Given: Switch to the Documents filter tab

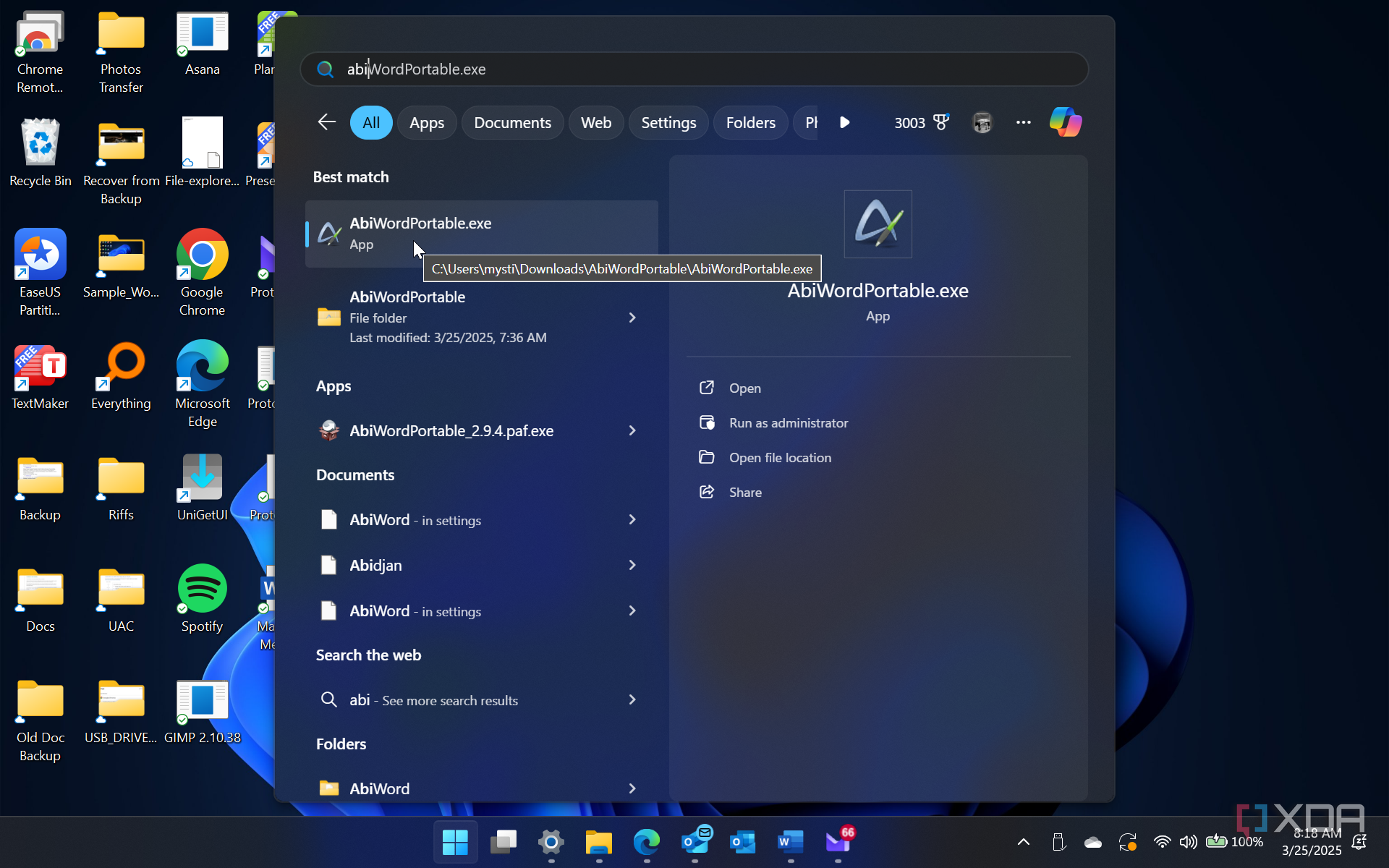Looking at the screenshot, I should point(512,122).
